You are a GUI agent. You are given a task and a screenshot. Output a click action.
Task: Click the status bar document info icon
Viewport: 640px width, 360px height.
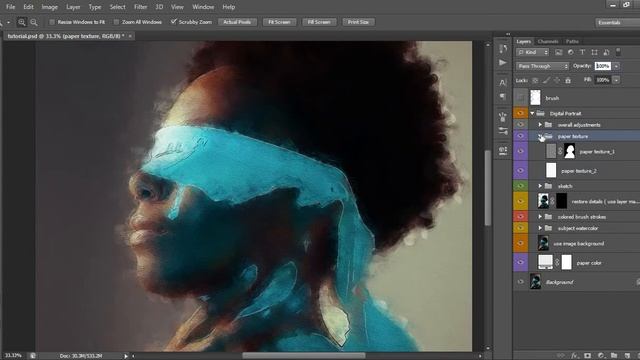[32, 356]
